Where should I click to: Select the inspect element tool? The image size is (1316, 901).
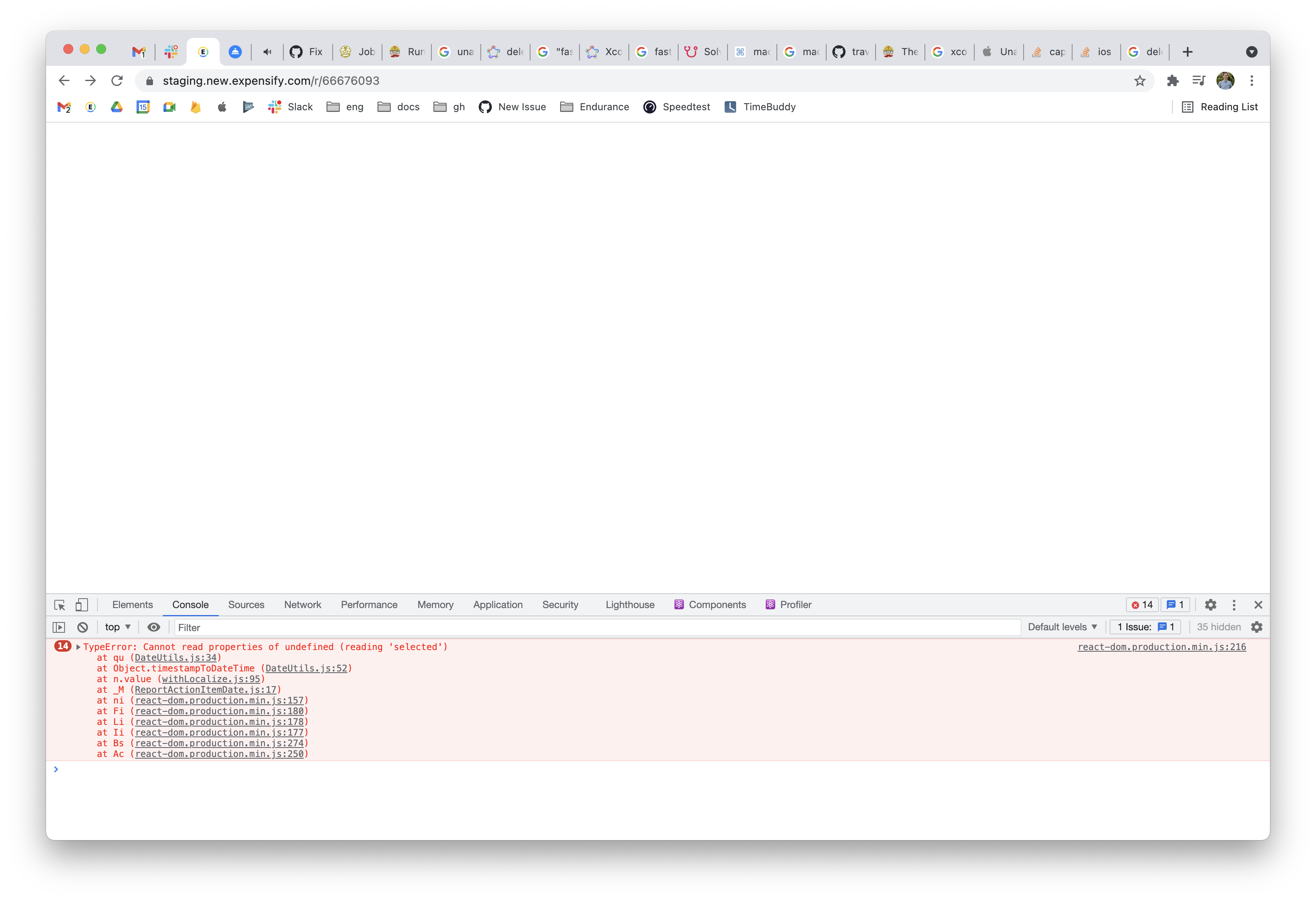[x=60, y=605]
